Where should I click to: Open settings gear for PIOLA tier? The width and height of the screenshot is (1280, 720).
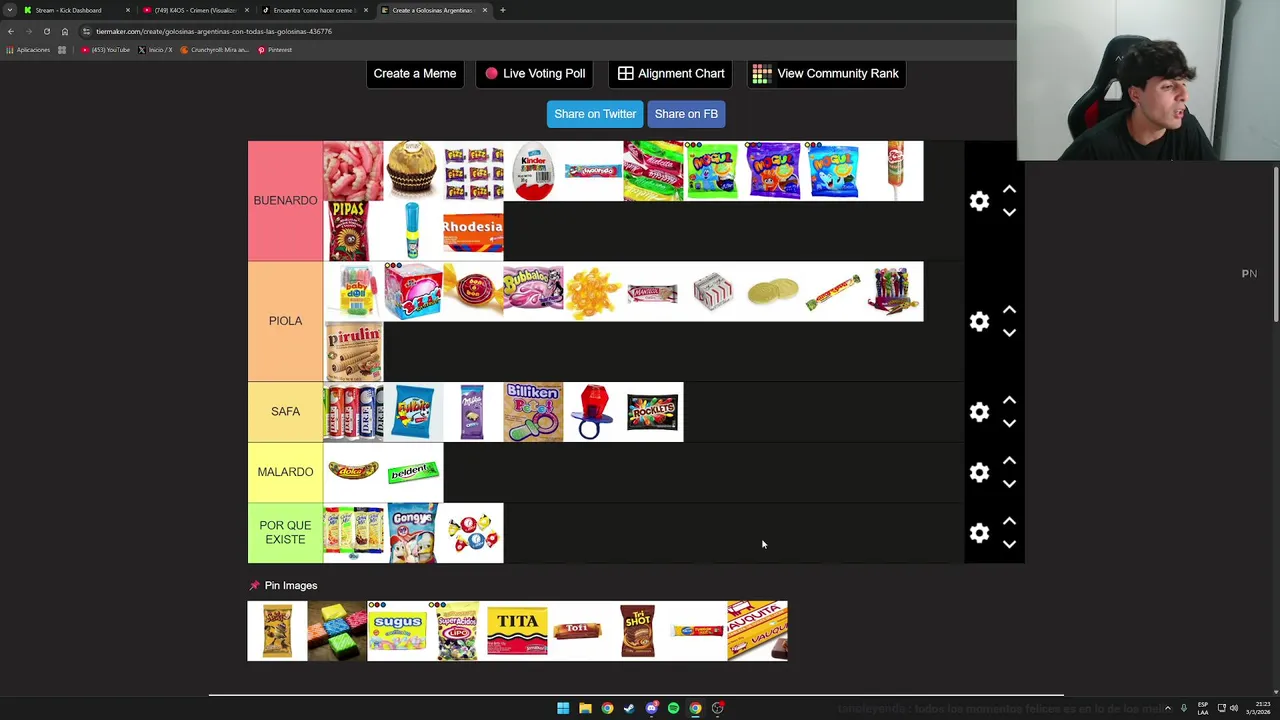979,321
